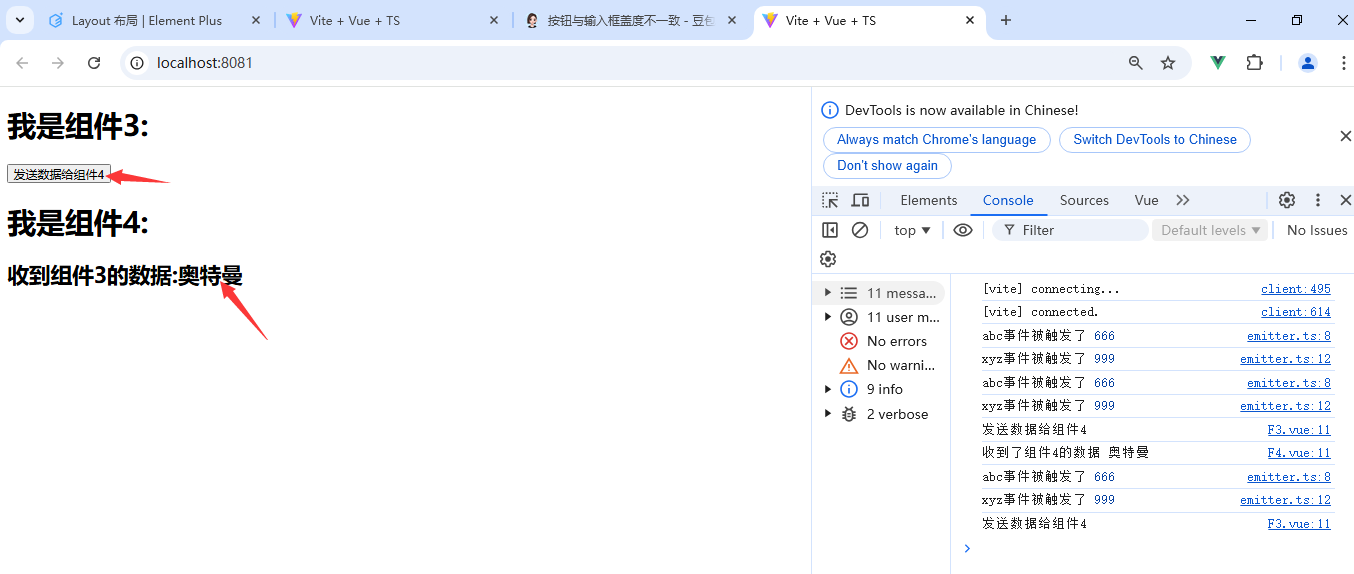Activate the inspect element picker icon

(830, 200)
